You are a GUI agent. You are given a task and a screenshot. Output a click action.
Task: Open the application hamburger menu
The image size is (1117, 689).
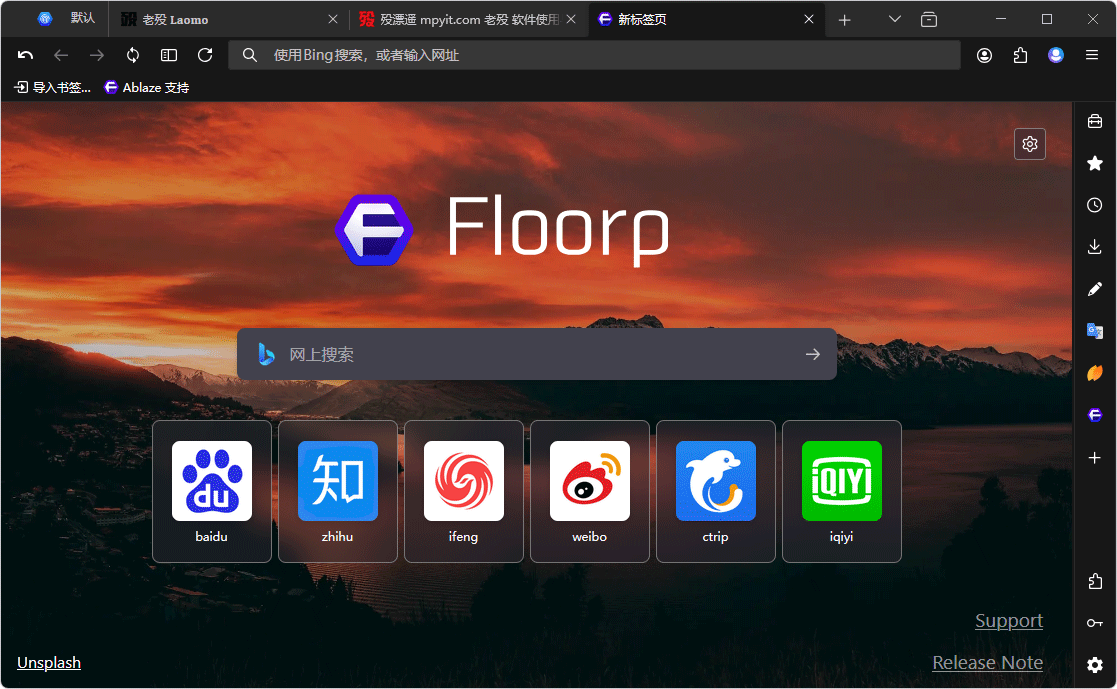coord(1091,56)
